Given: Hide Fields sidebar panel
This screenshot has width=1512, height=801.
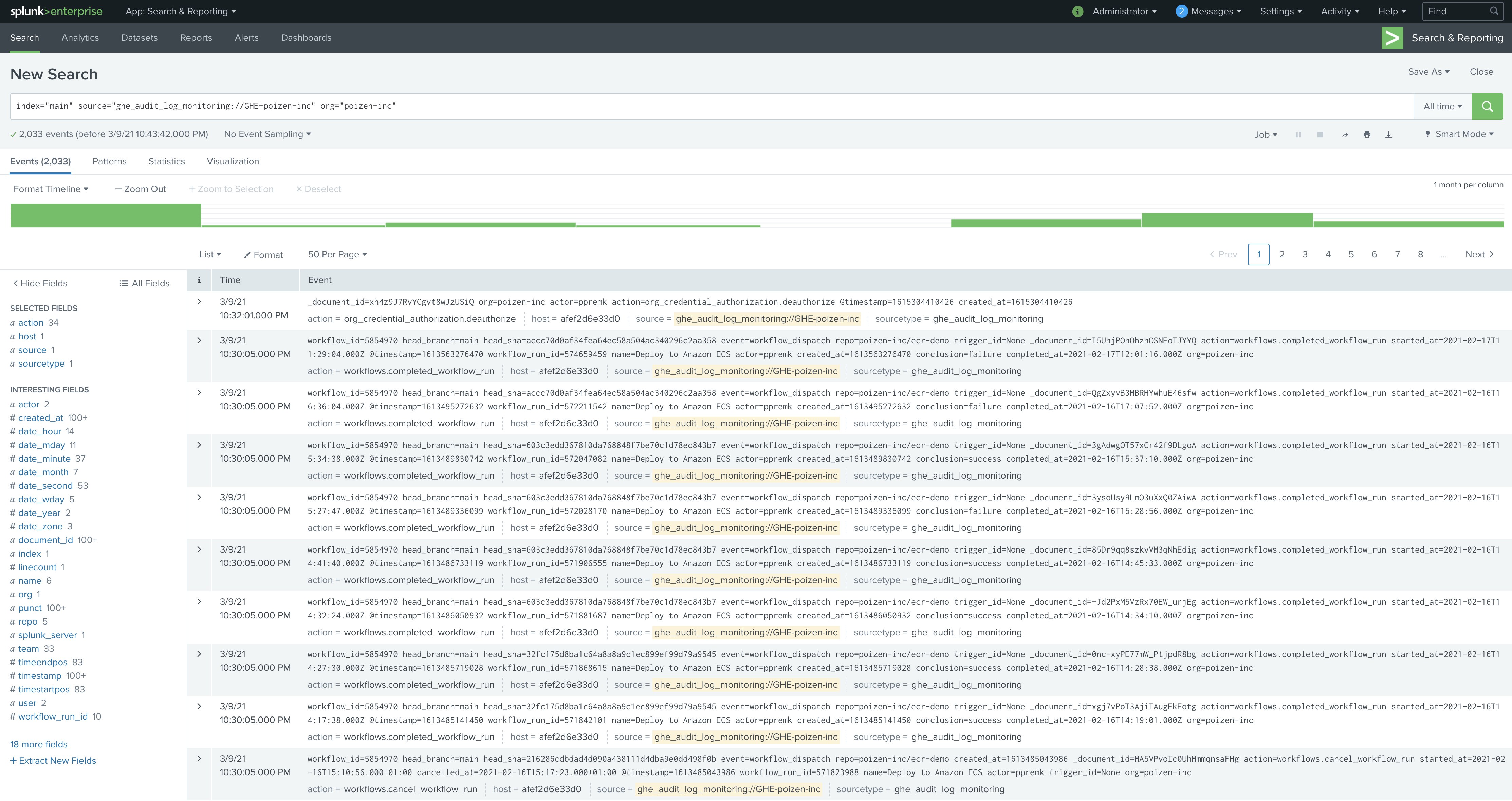Looking at the screenshot, I should point(40,283).
